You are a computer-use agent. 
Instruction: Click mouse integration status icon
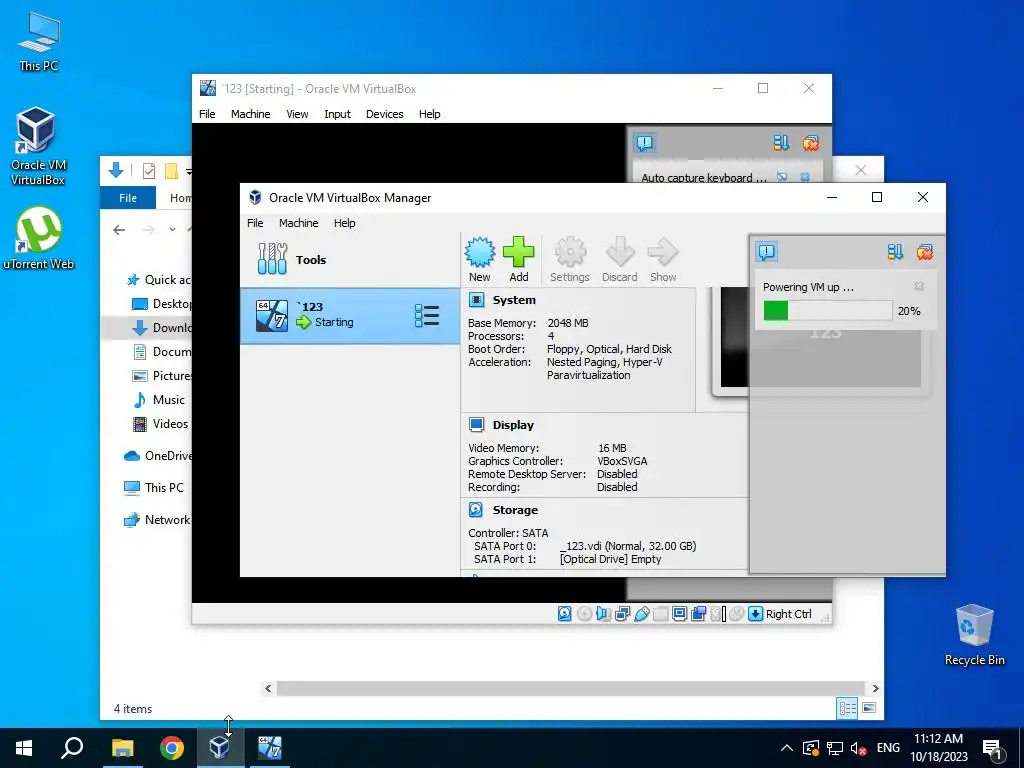(737, 614)
